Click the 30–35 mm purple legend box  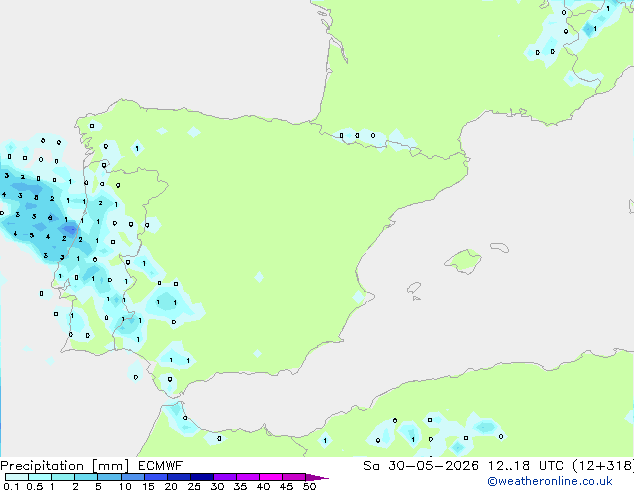click(224, 477)
